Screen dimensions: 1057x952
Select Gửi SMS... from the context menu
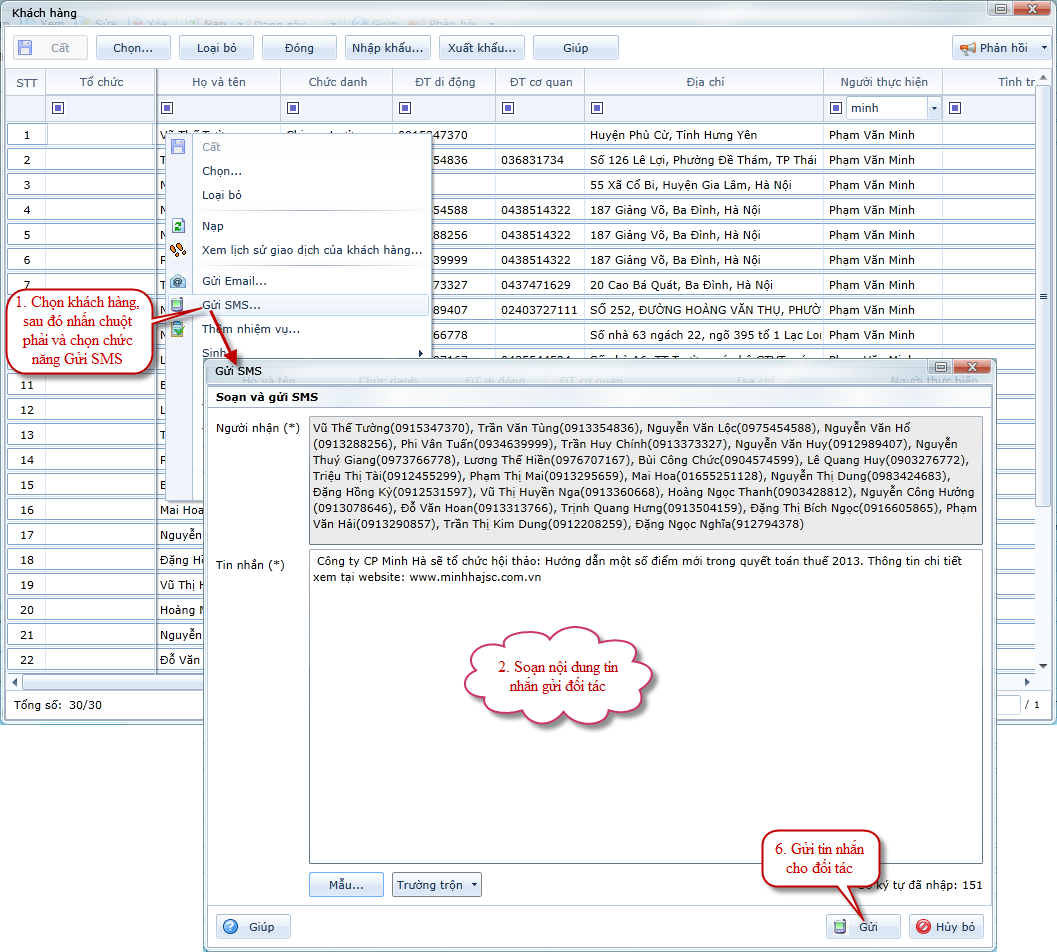pyautogui.click(x=231, y=305)
